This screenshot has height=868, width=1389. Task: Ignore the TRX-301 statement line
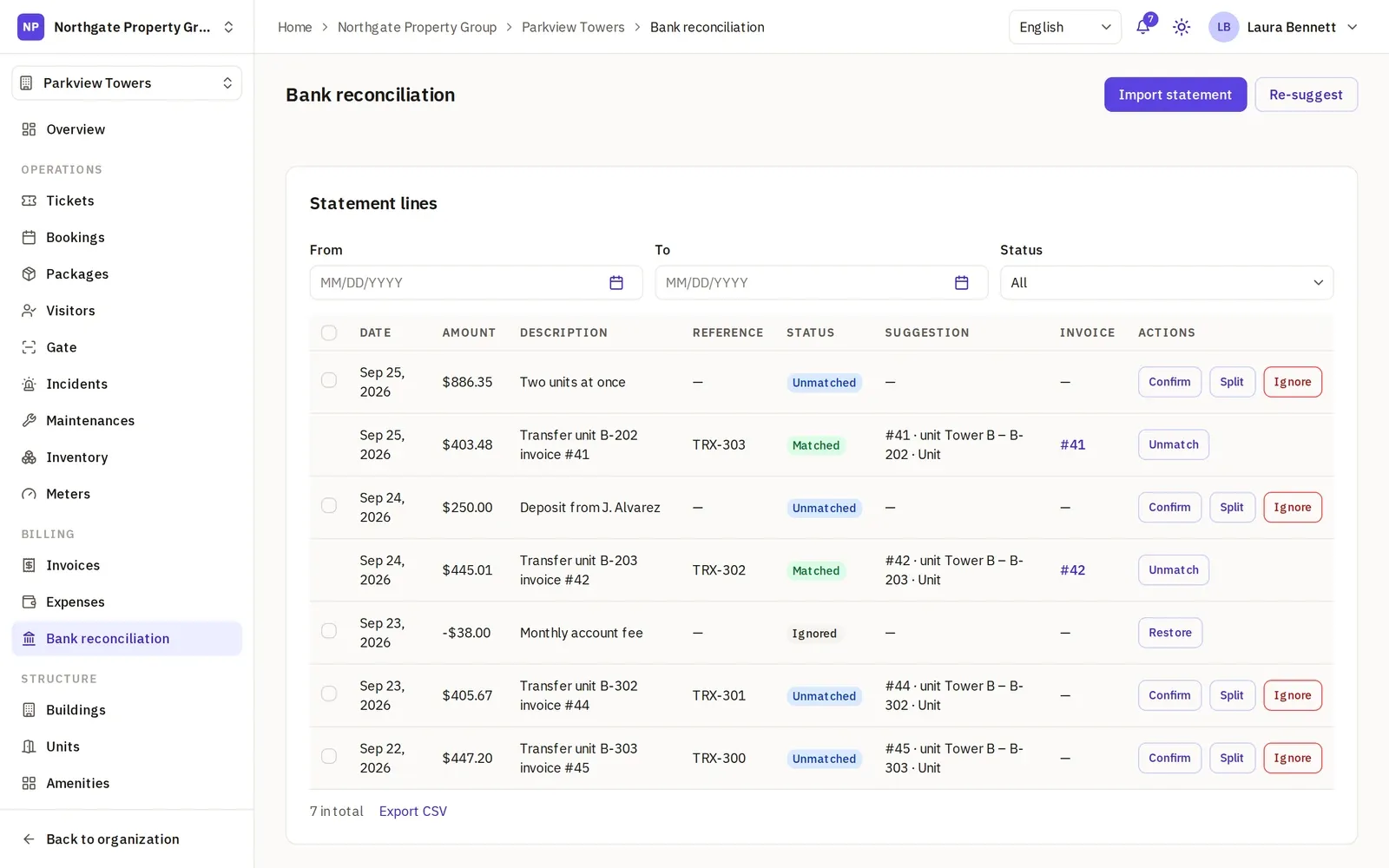pyautogui.click(x=1293, y=695)
